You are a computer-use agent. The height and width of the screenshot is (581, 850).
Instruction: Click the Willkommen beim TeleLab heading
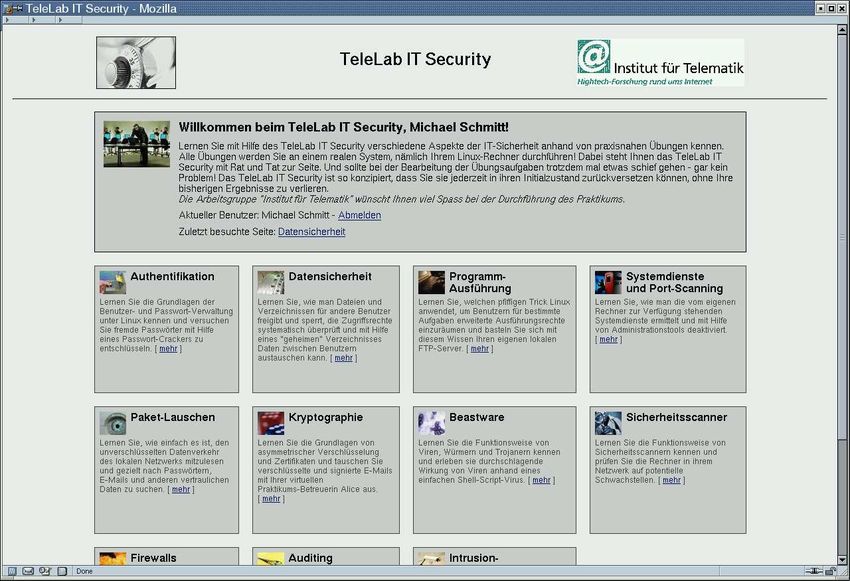(x=344, y=127)
